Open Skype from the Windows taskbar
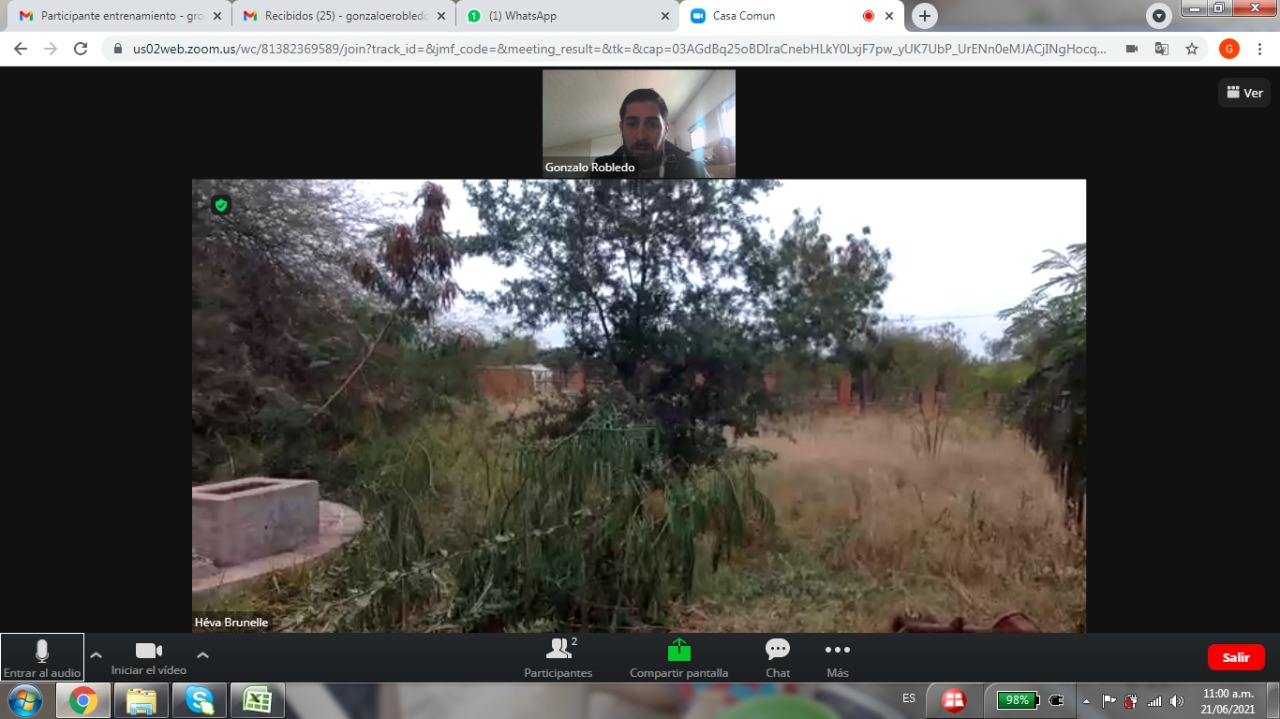The height and width of the screenshot is (719, 1280). click(x=199, y=700)
